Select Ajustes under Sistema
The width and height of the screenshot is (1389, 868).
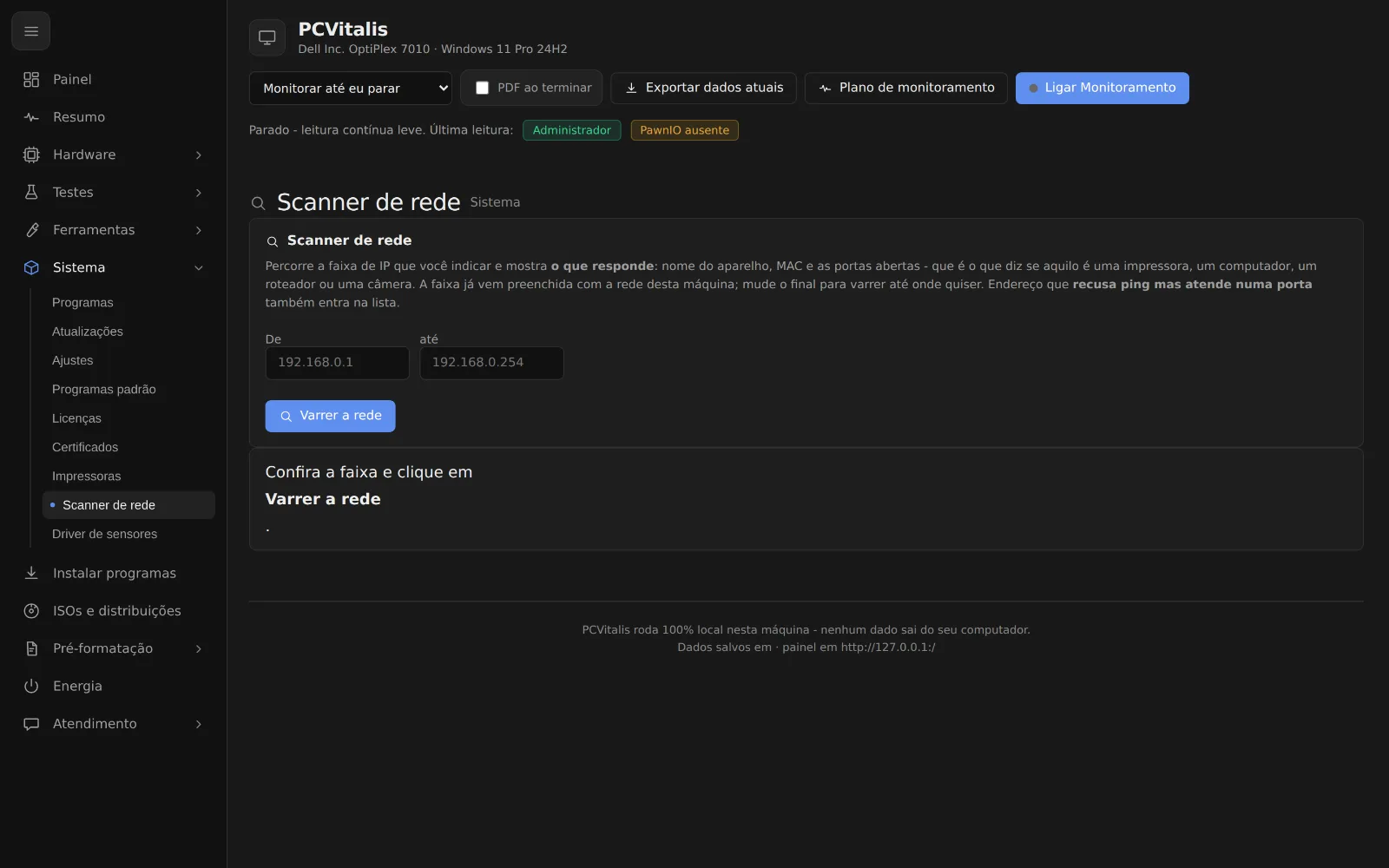pos(128,360)
